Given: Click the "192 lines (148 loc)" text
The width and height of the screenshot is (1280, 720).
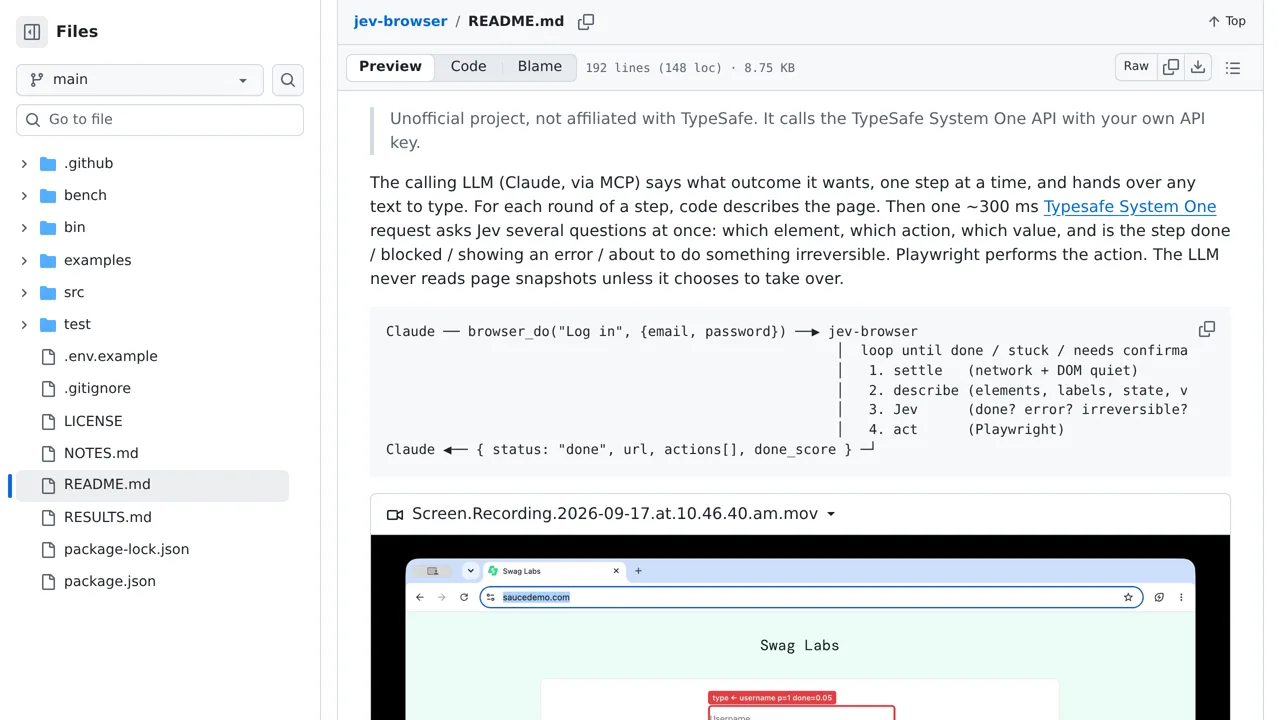Looking at the screenshot, I should point(654,68).
